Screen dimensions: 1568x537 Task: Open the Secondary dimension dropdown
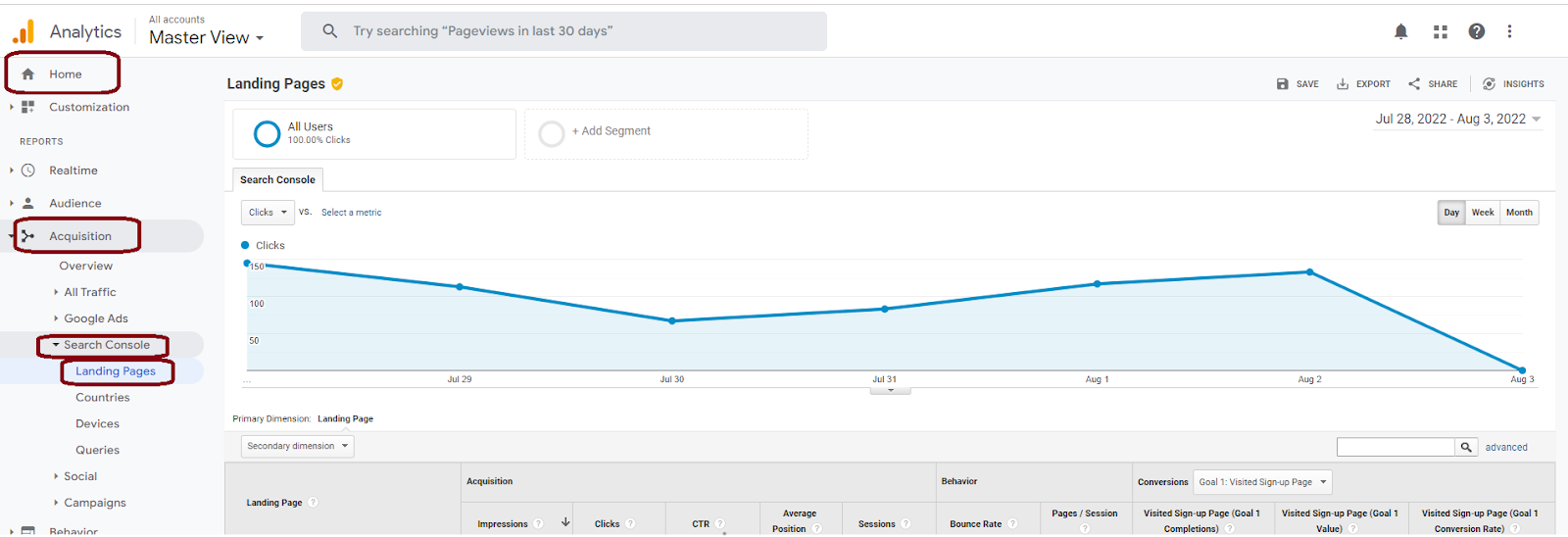coord(297,446)
